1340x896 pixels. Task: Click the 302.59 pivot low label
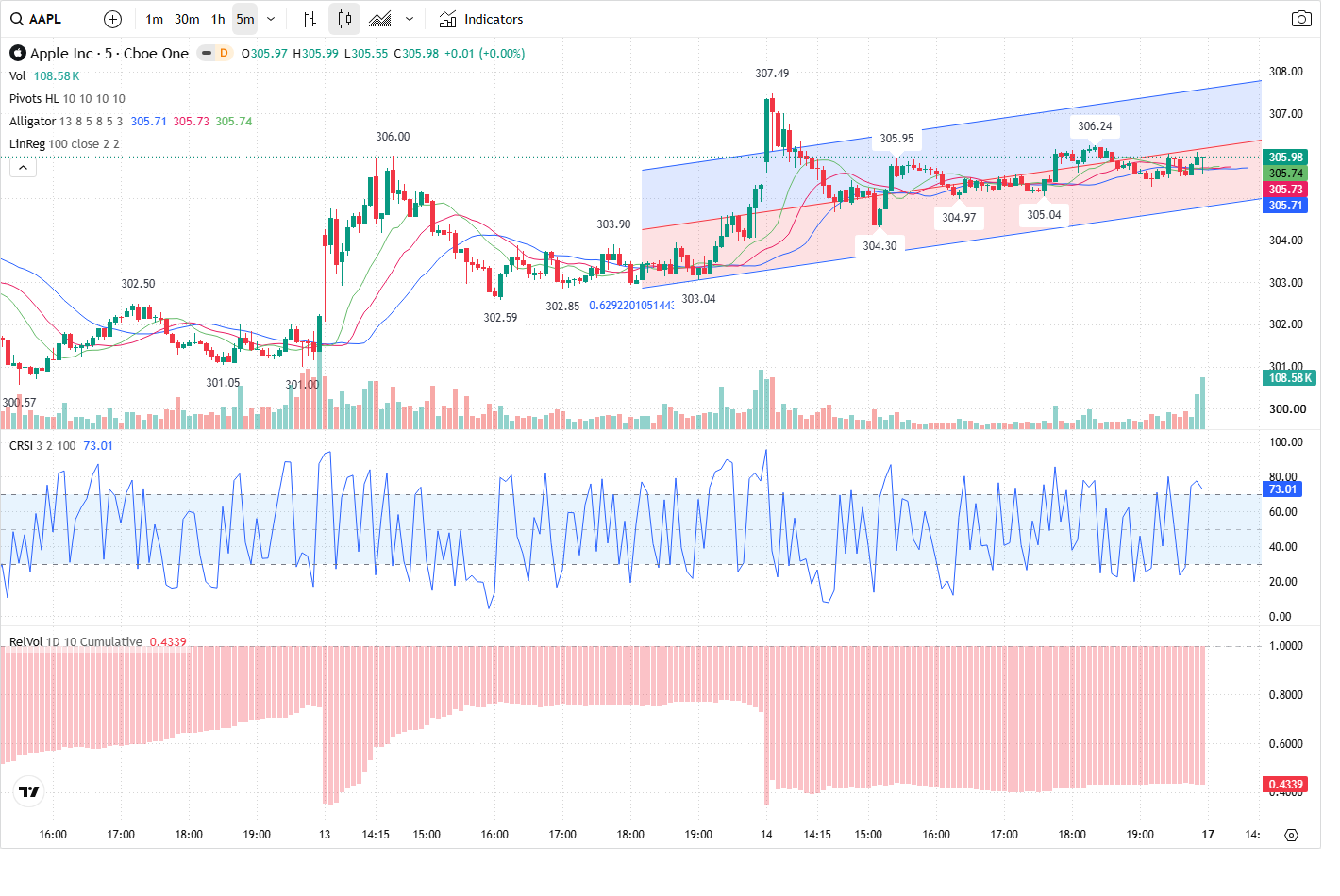[x=500, y=318]
